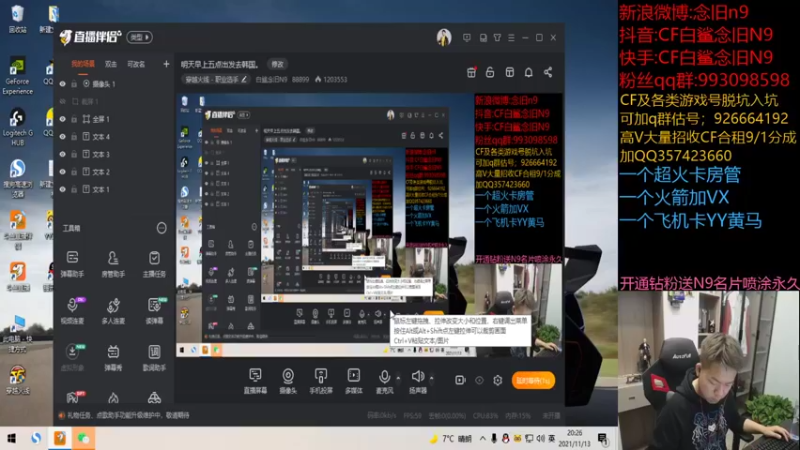Expand microphone options arrow

coord(398,378)
